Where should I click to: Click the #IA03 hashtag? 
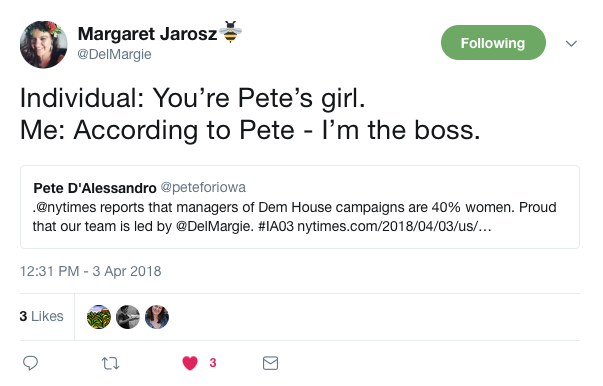tap(275, 226)
